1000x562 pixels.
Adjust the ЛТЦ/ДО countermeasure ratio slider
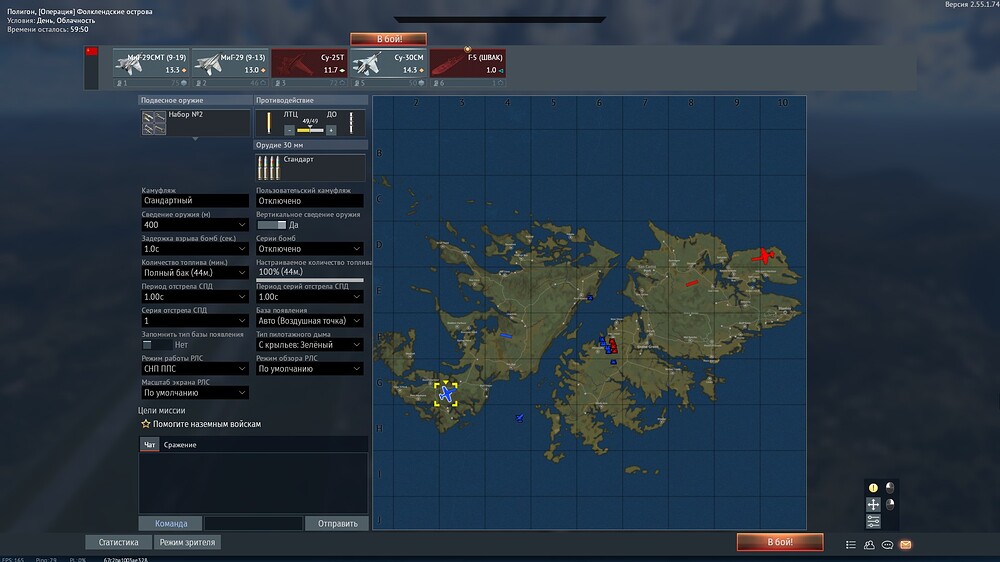pyautogui.click(x=310, y=130)
